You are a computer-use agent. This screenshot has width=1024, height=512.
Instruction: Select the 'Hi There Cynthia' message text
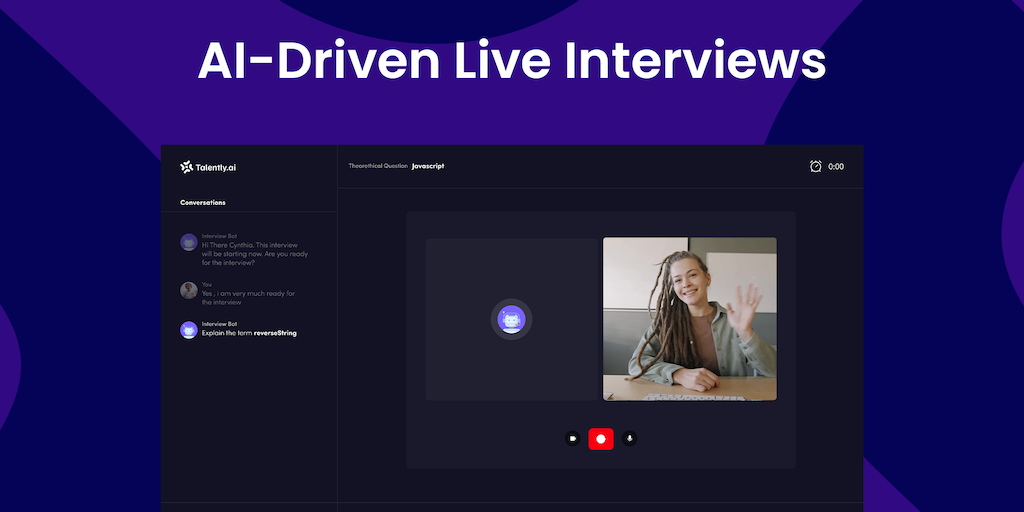[255, 254]
